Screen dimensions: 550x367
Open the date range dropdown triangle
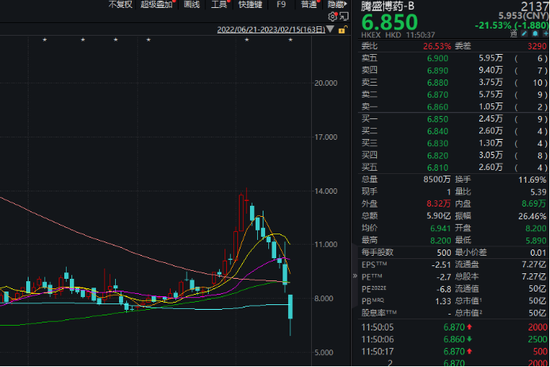coord(330,29)
